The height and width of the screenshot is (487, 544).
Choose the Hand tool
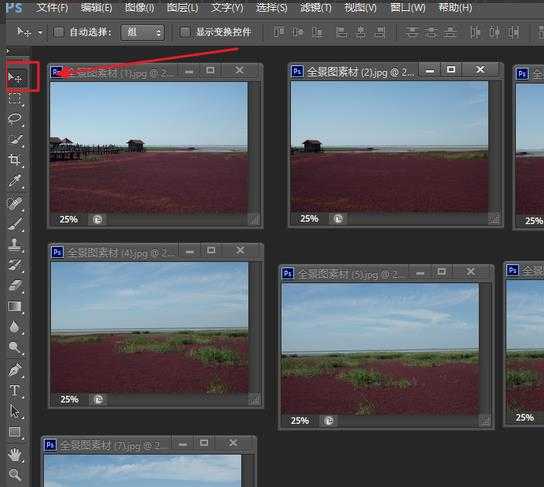click(15, 454)
